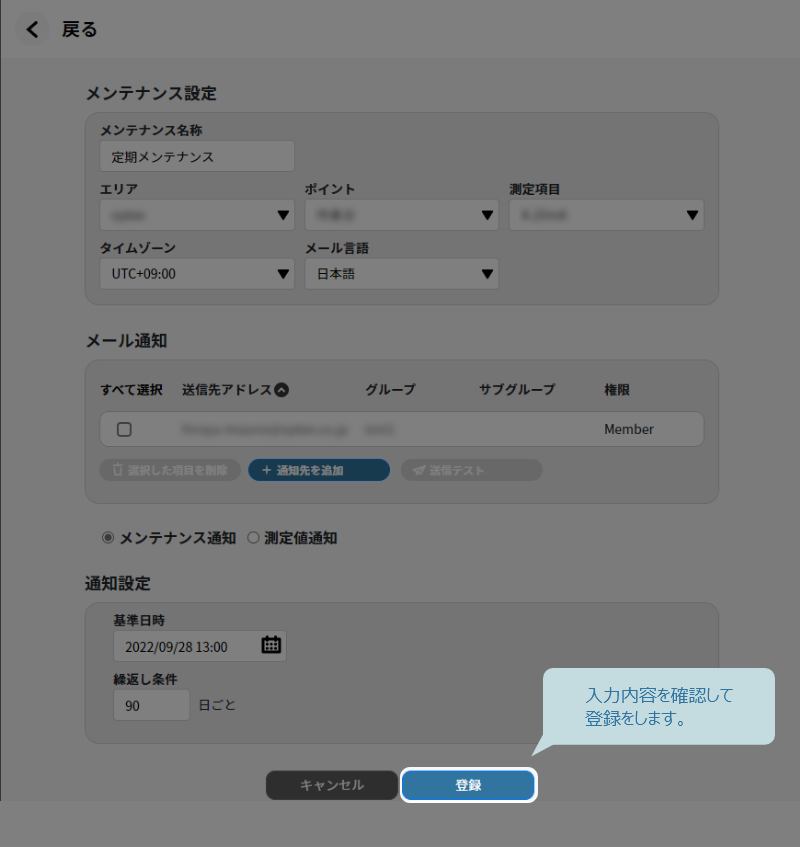Click the メンテナンス名称 input field
The image size is (800, 847).
click(197, 156)
